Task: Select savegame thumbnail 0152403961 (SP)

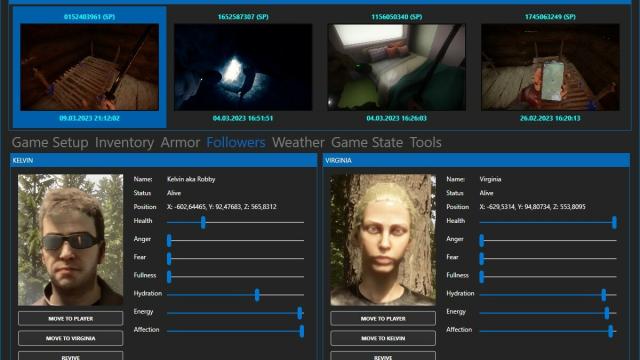Action: tap(89, 67)
